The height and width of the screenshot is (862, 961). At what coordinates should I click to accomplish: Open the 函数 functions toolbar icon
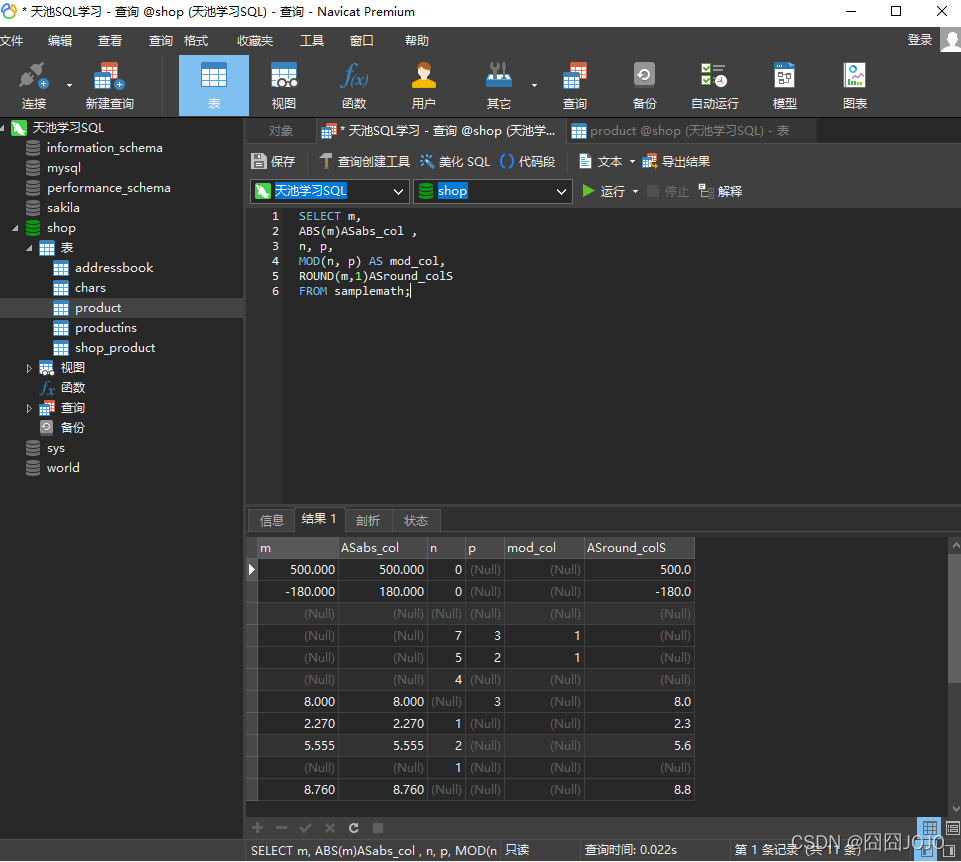click(354, 85)
